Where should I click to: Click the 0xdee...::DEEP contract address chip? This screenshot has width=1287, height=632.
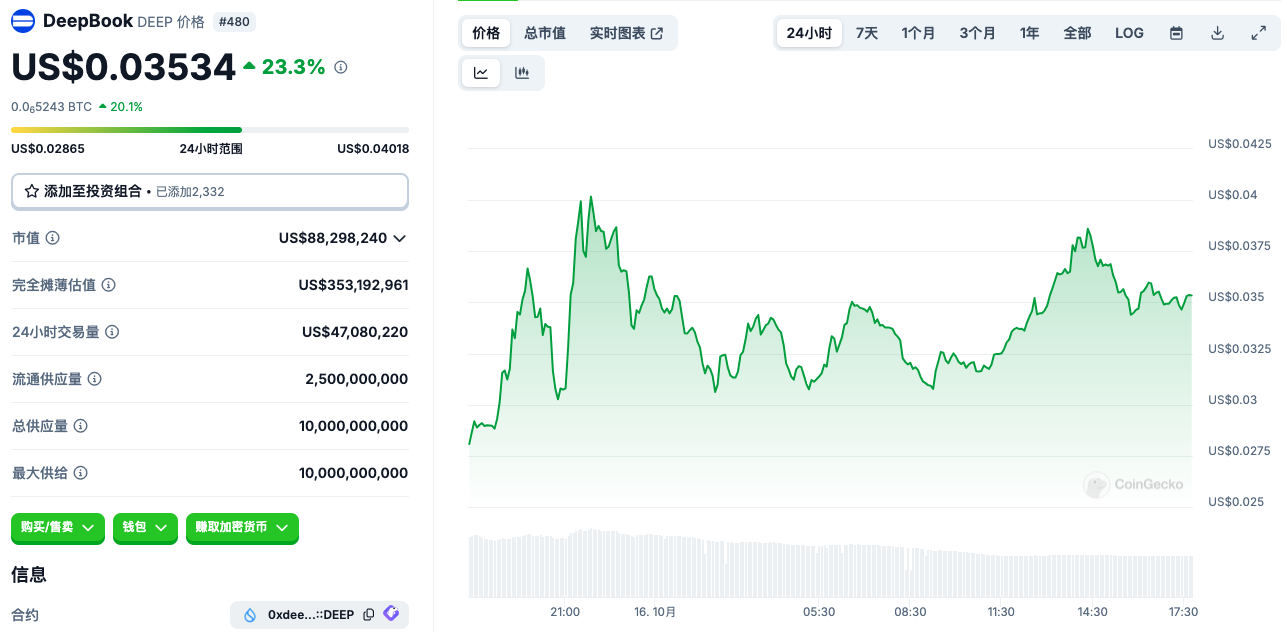click(319, 615)
